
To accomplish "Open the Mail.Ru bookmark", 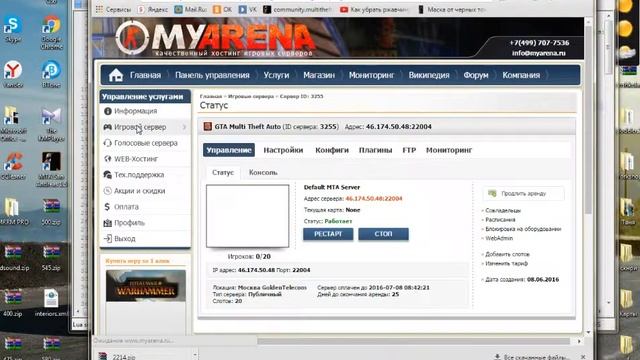I will pyautogui.click(x=190, y=9).
